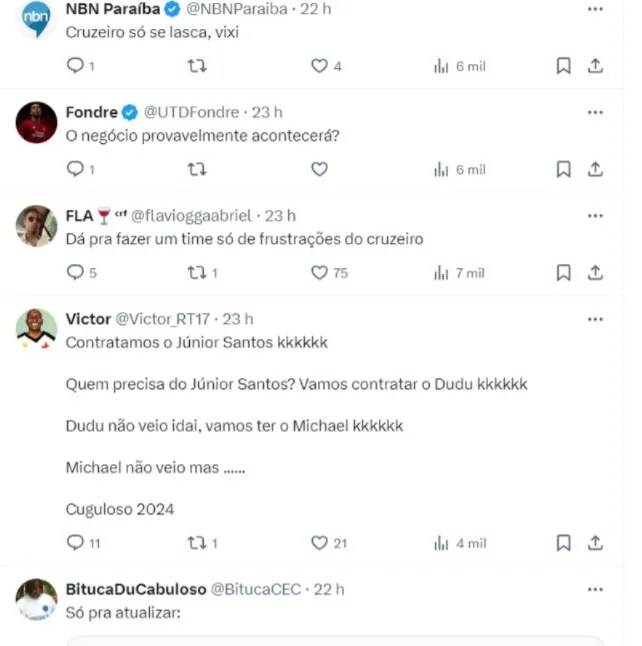The height and width of the screenshot is (646, 642).
Task: Bookmark Fondre's tweet
Action: point(563,169)
